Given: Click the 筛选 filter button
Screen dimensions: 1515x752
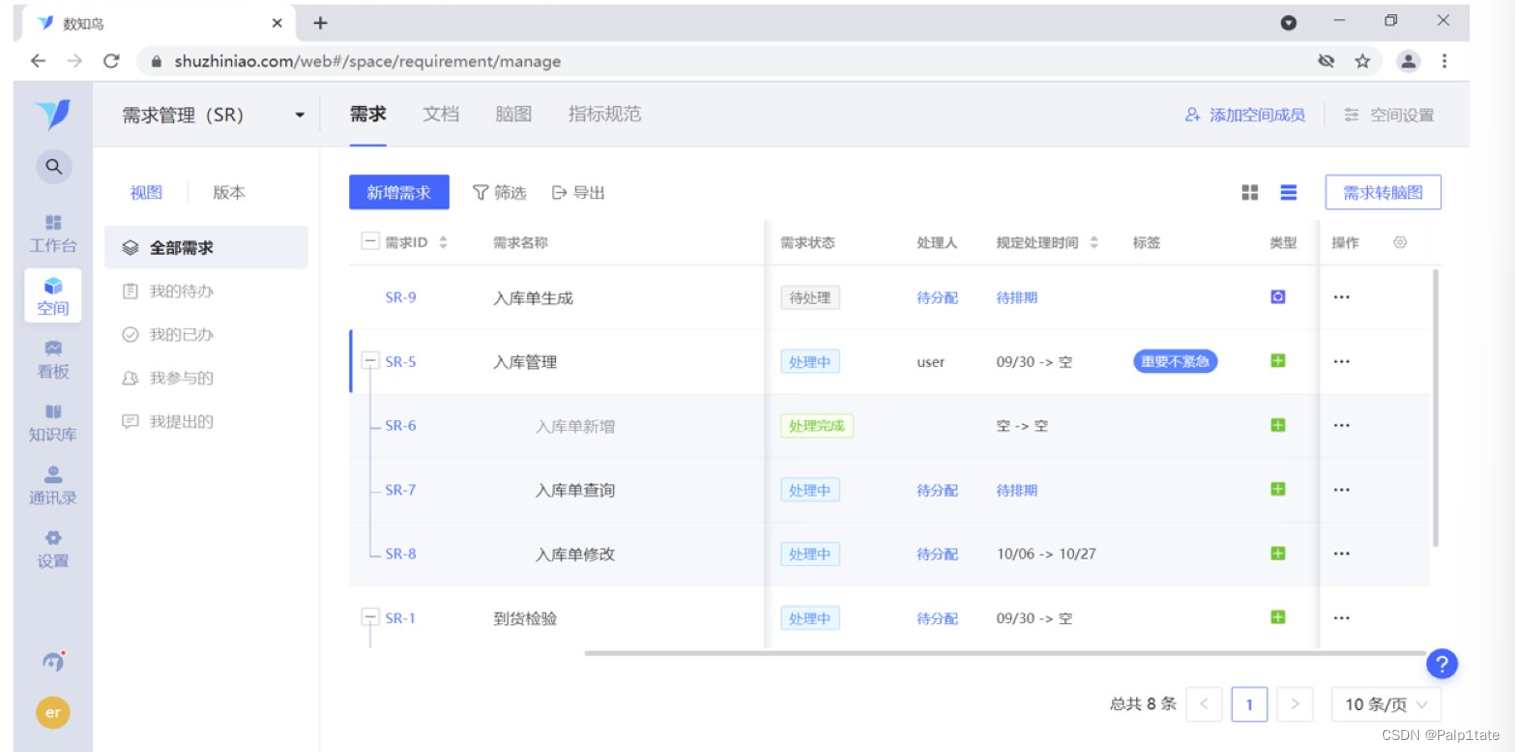Looking at the screenshot, I should 499,192.
